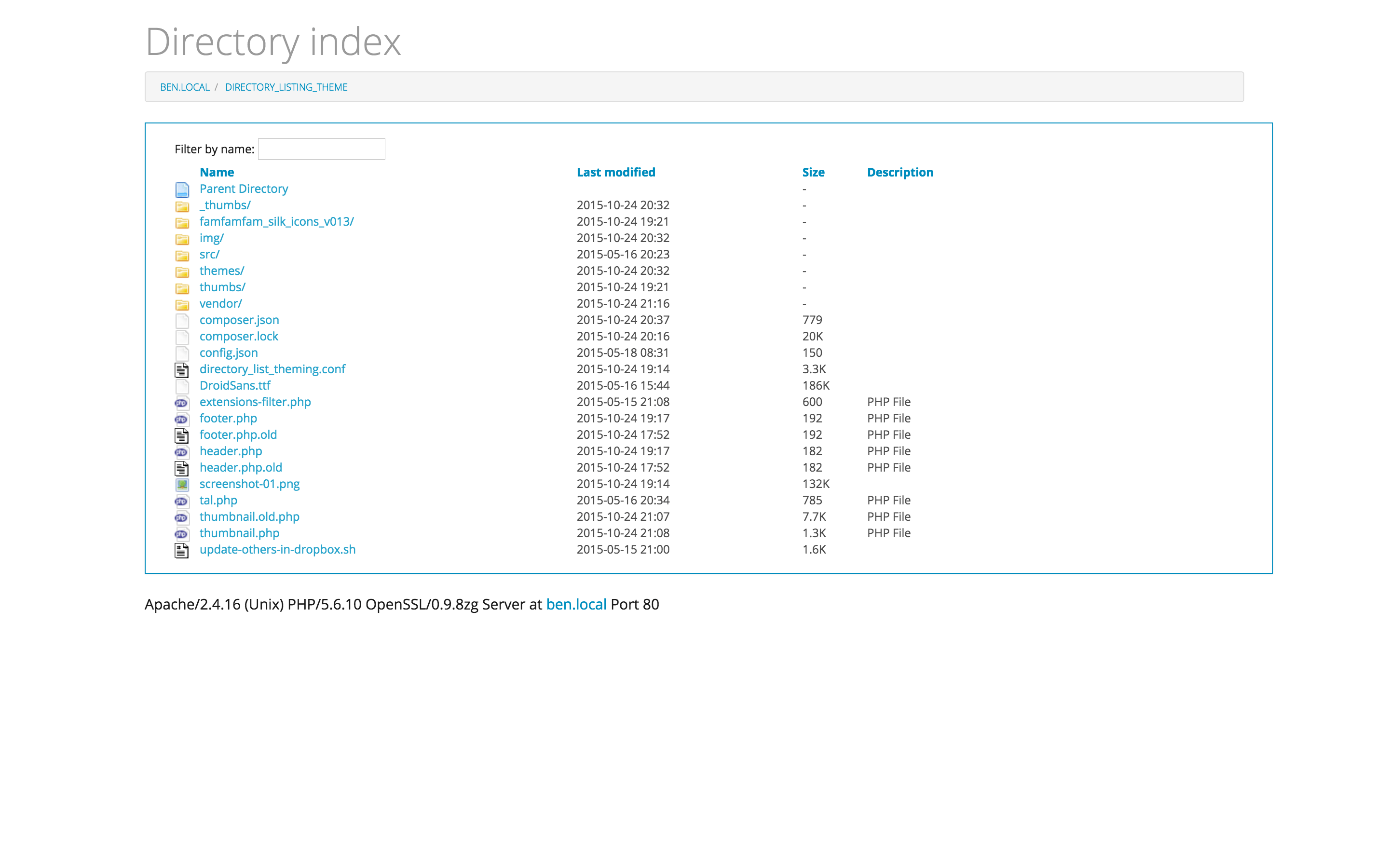Viewport: 1389px width, 868px height.
Task: Open the DroidSans.ttf file link
Action: point(235,386)
